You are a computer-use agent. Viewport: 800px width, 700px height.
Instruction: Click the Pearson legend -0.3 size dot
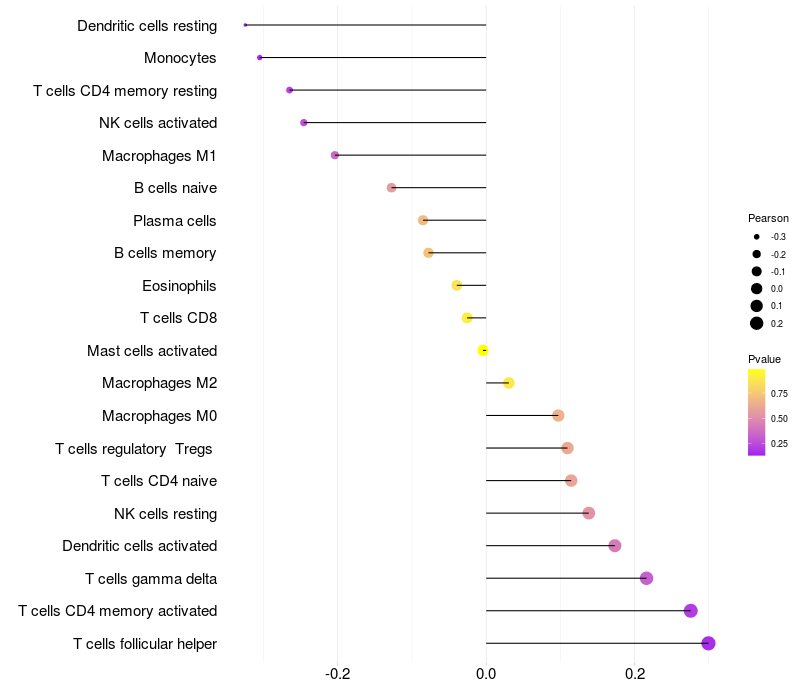click(x=757, y=237)
